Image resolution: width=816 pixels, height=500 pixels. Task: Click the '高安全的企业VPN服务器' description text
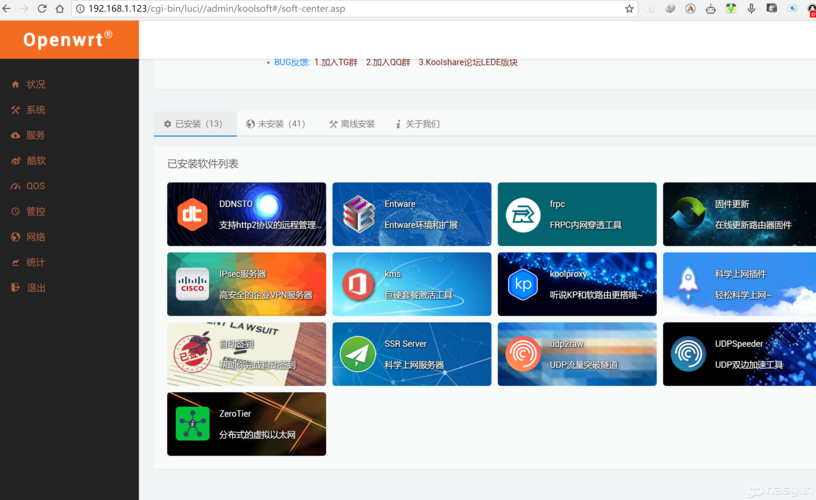click(265, 295)
